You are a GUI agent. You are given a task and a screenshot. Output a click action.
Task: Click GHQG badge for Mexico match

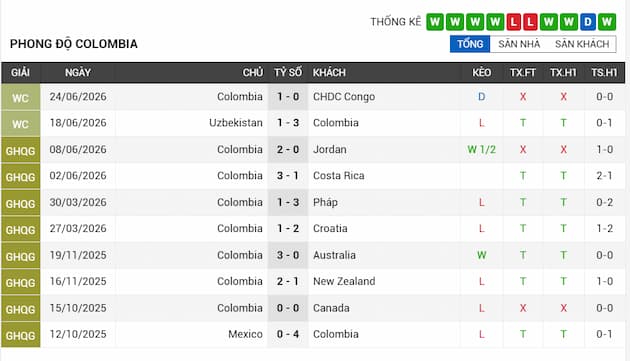(20, 335)
